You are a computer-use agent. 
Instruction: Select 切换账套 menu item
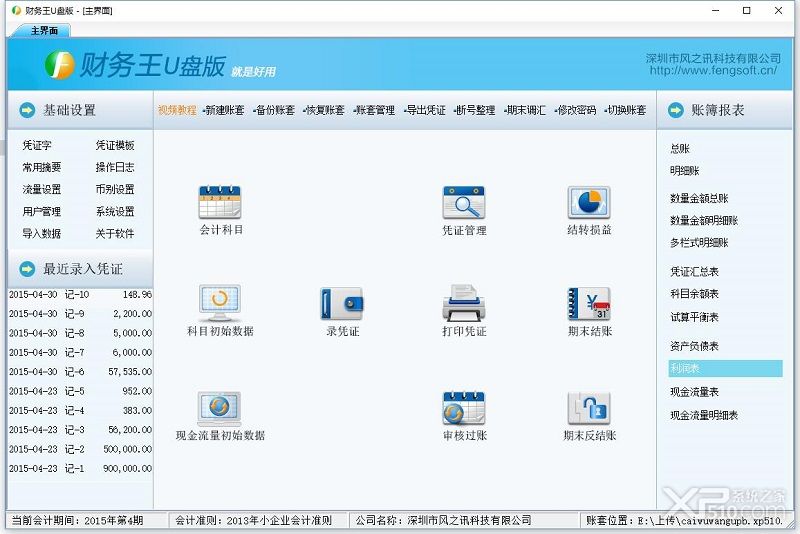pos(625,110)
